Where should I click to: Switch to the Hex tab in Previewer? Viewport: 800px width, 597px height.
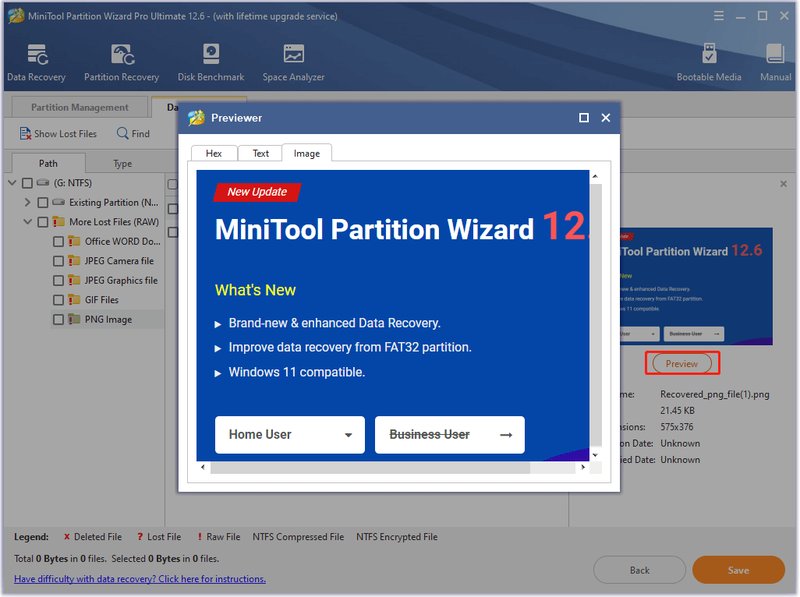pyautogui.click(x=214, y=153)
